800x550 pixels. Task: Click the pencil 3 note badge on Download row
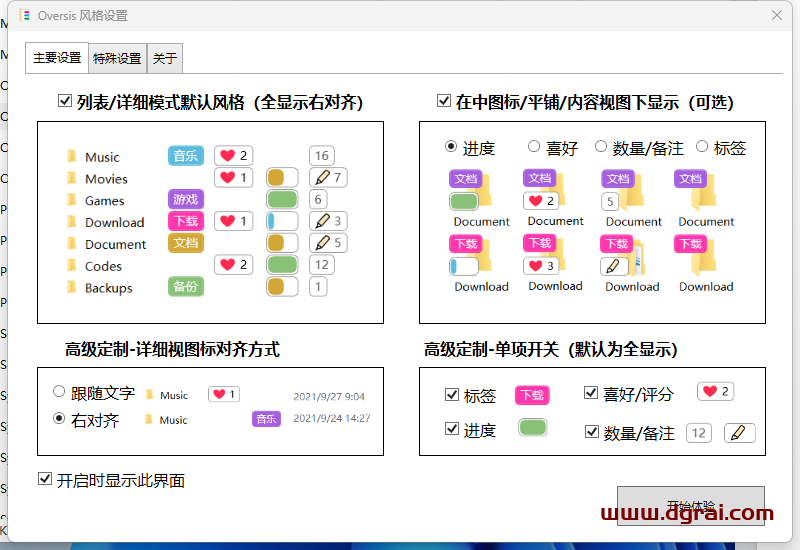pyautogui.click(x=328, y=221)
